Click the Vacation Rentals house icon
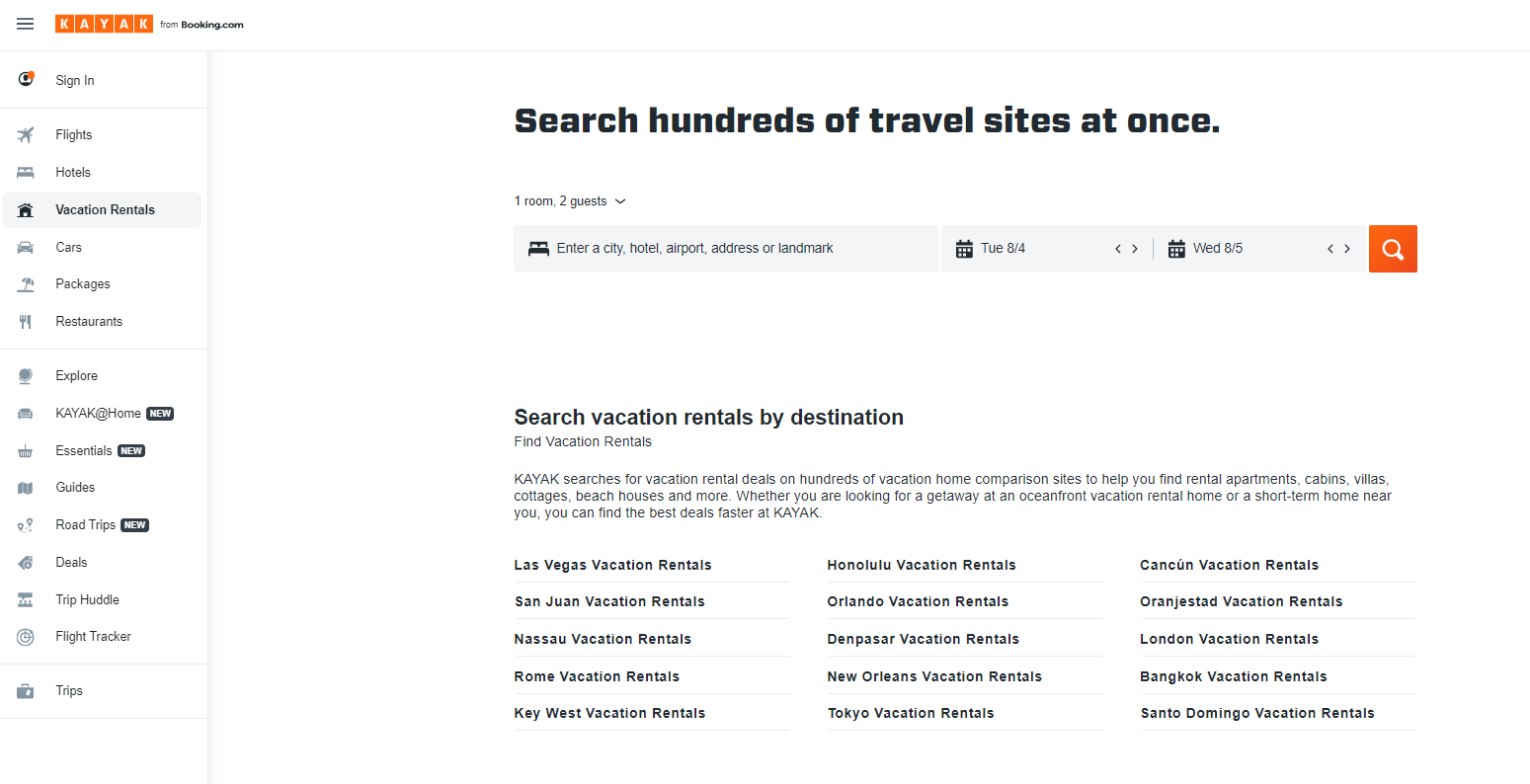The width and height of the screenshot is (1530, 784). point(26,209)
